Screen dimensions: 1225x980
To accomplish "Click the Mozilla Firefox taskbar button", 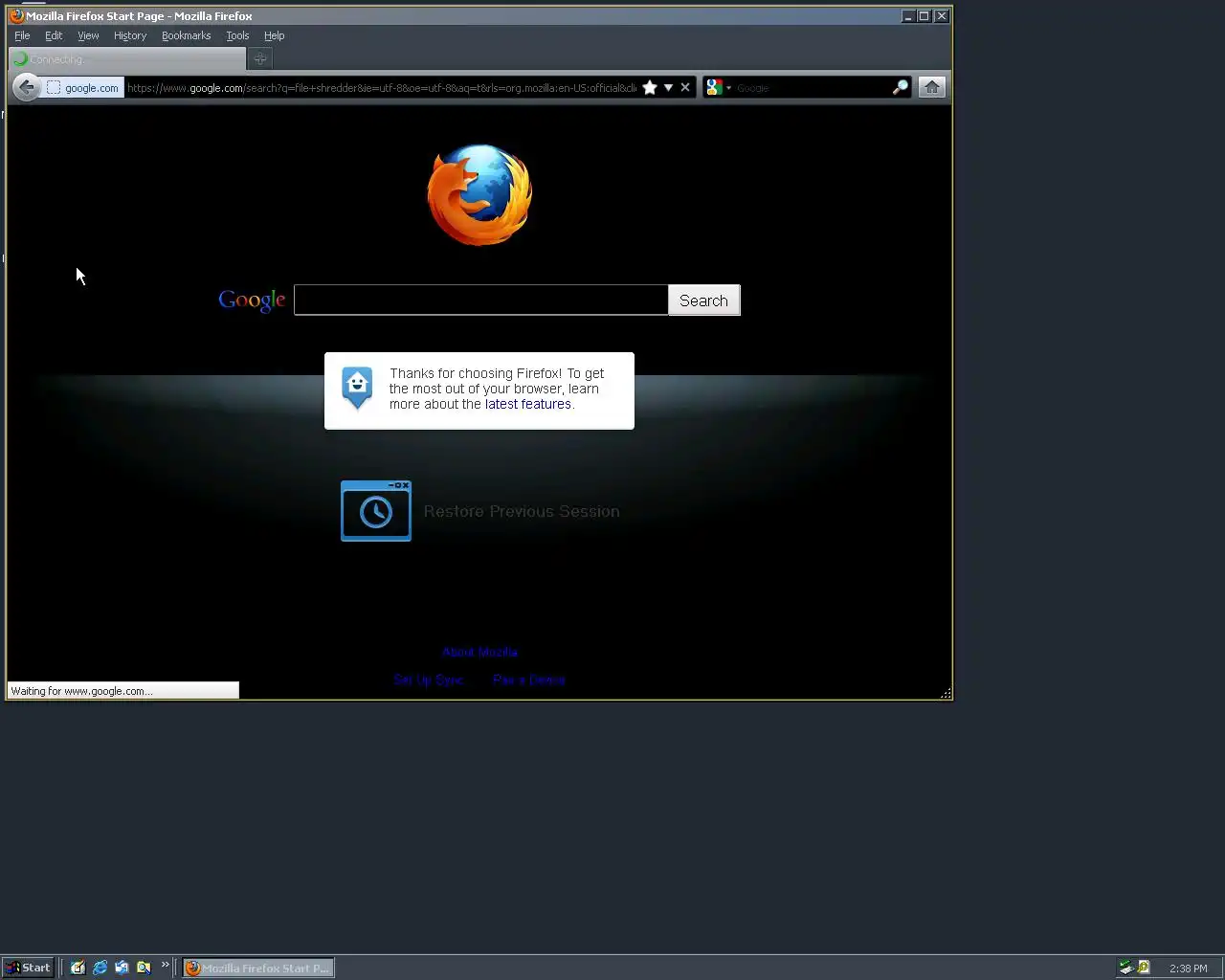I will (258, 968).
